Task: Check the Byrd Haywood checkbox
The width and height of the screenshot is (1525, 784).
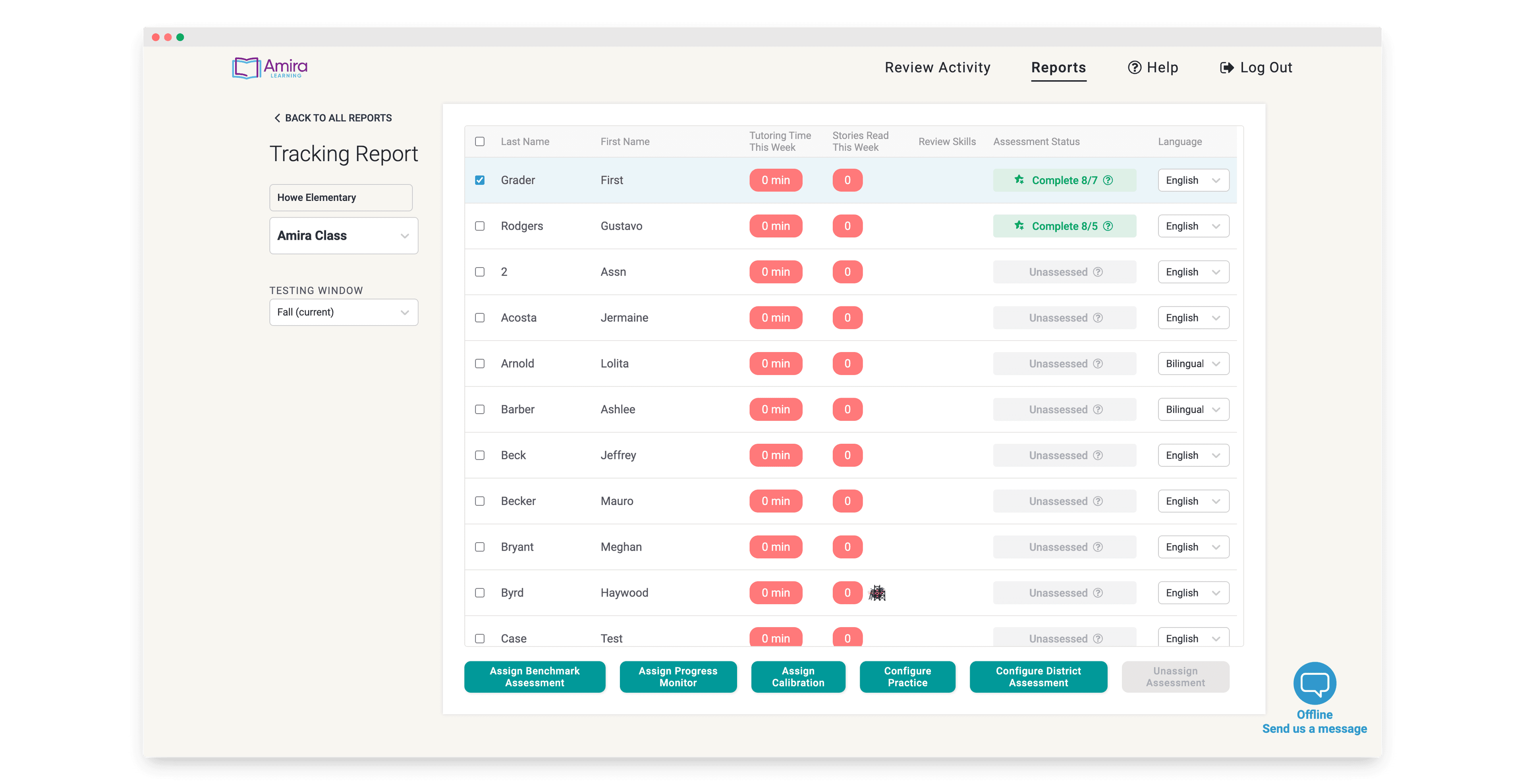Action: pyautogui.click(x=479, y=593)
